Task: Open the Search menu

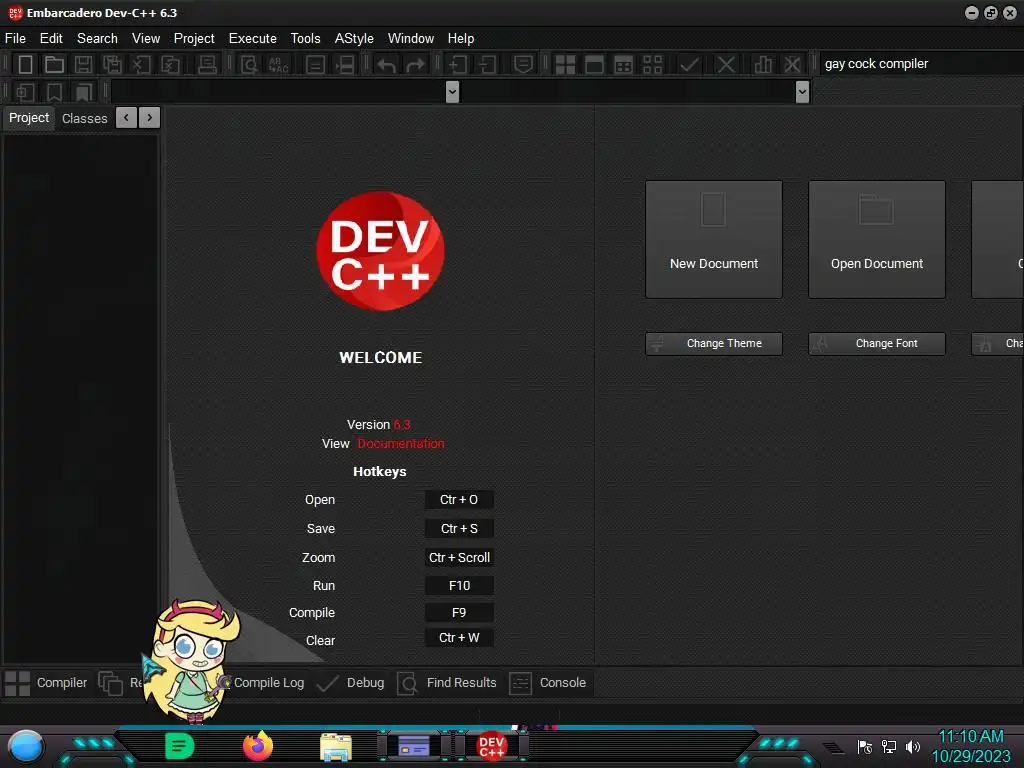Action: click(x=97, y=39)
